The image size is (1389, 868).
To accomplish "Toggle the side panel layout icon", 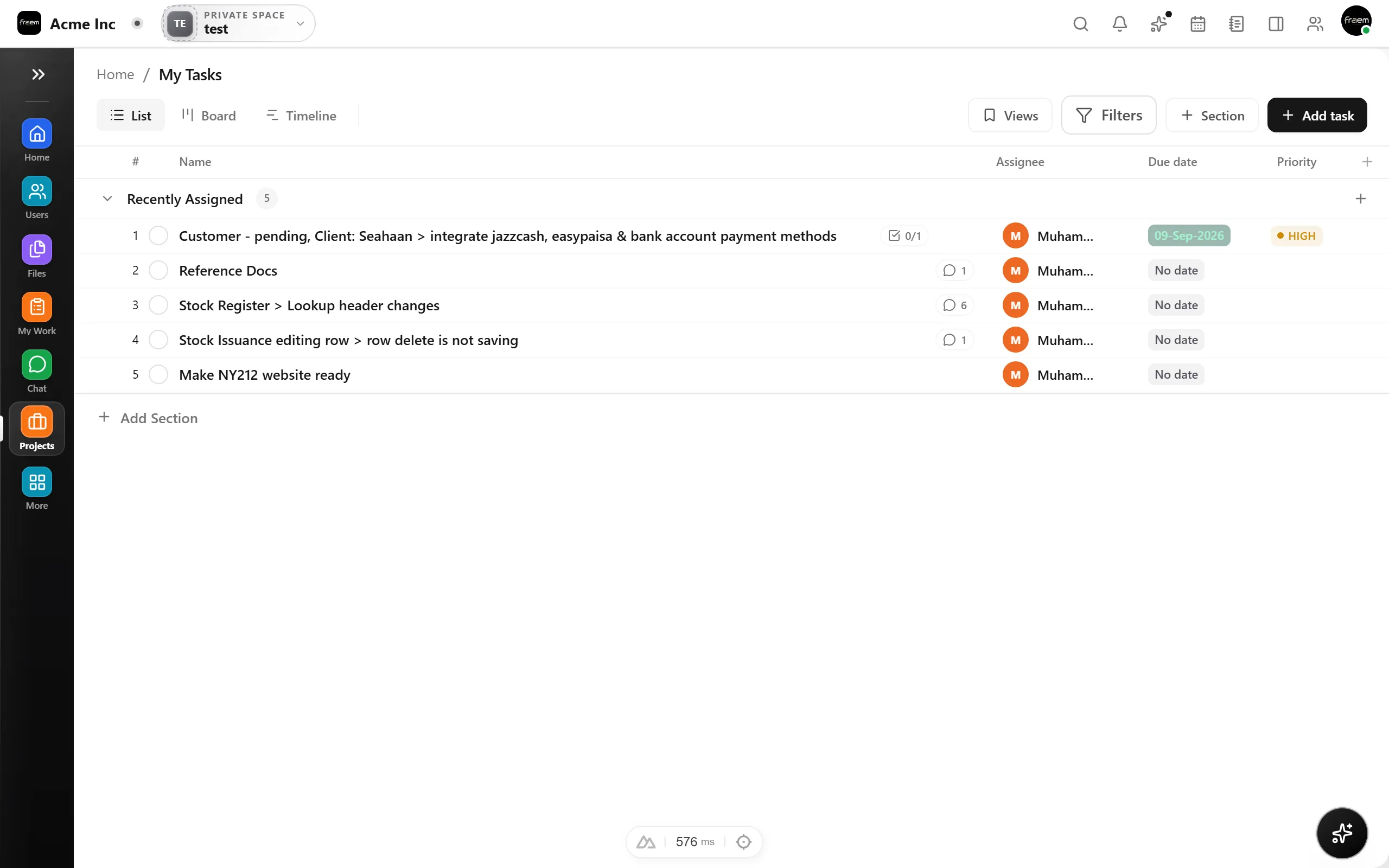I will coord(1276,23).
